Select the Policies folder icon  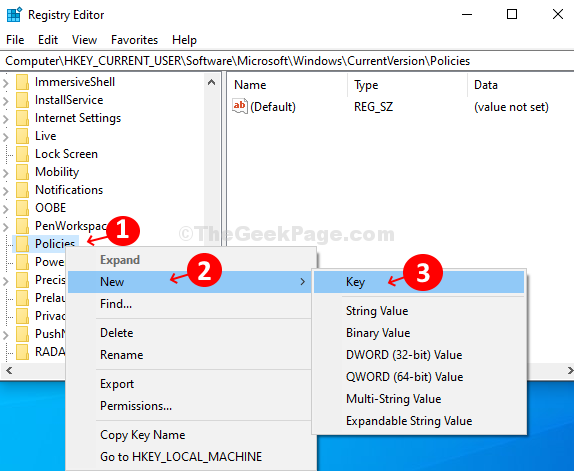pyautogui.click(x=22, y=243)
